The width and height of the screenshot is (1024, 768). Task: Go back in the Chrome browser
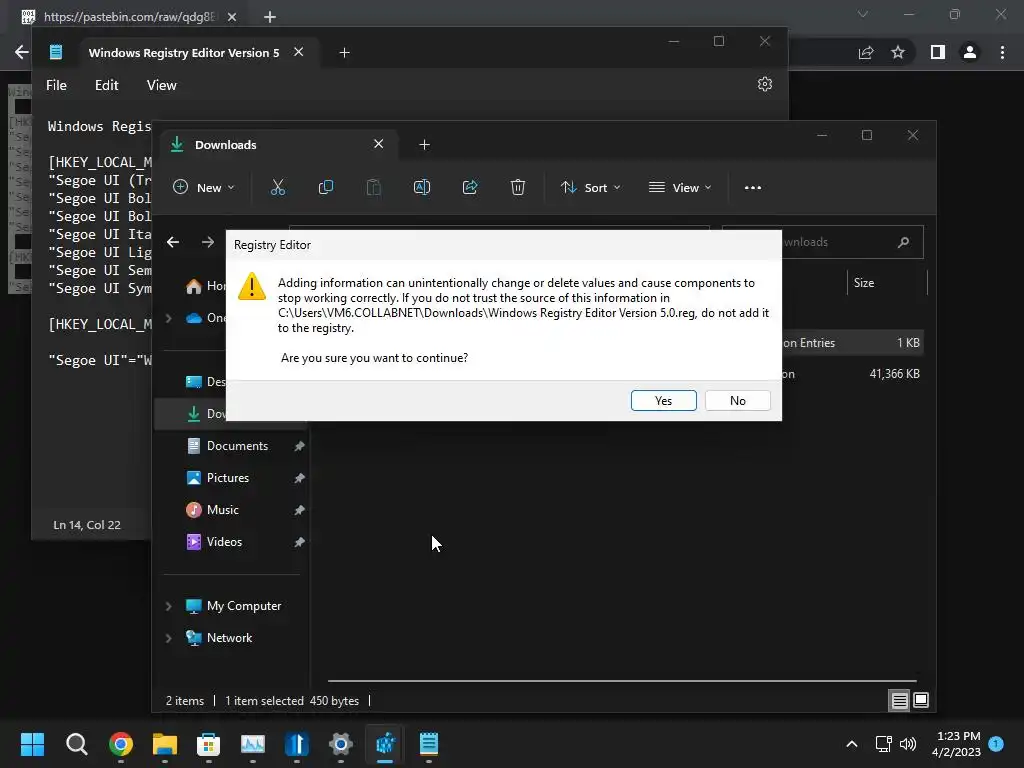click(21, 52)
